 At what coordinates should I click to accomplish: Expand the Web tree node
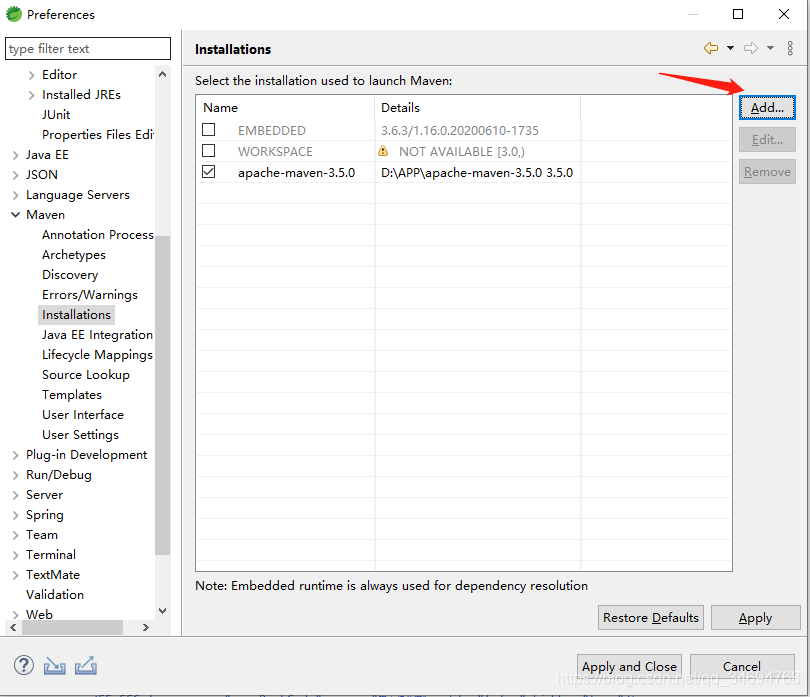point(15,615)
